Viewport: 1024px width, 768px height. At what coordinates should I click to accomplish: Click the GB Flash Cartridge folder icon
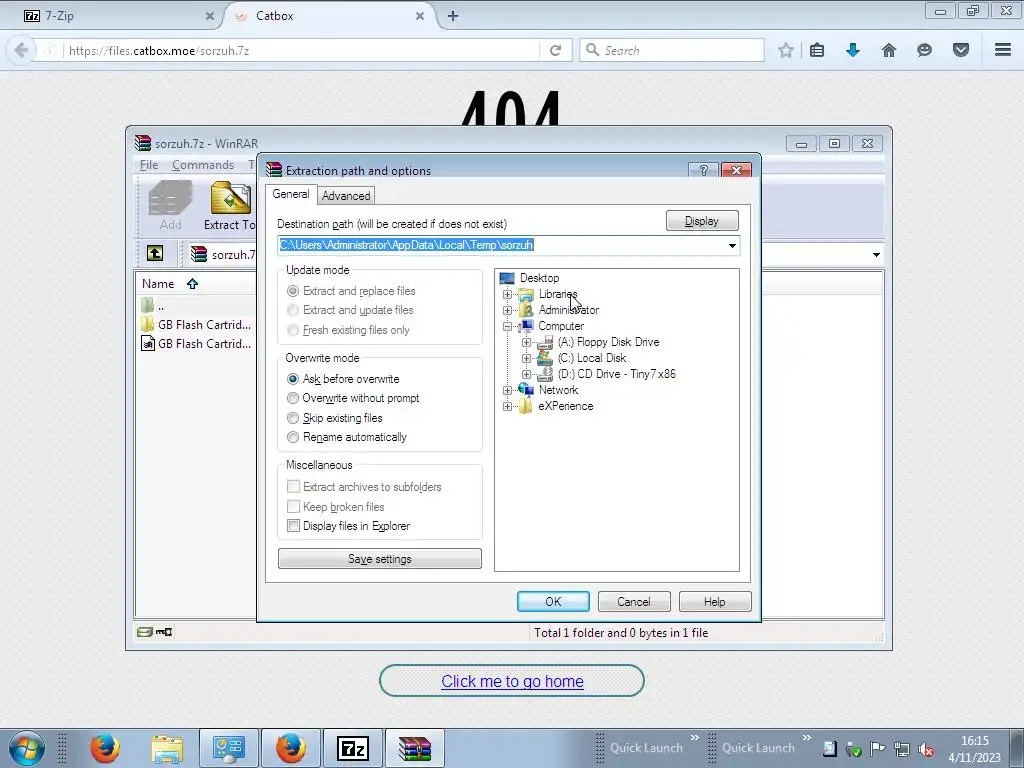pos(148,325)
